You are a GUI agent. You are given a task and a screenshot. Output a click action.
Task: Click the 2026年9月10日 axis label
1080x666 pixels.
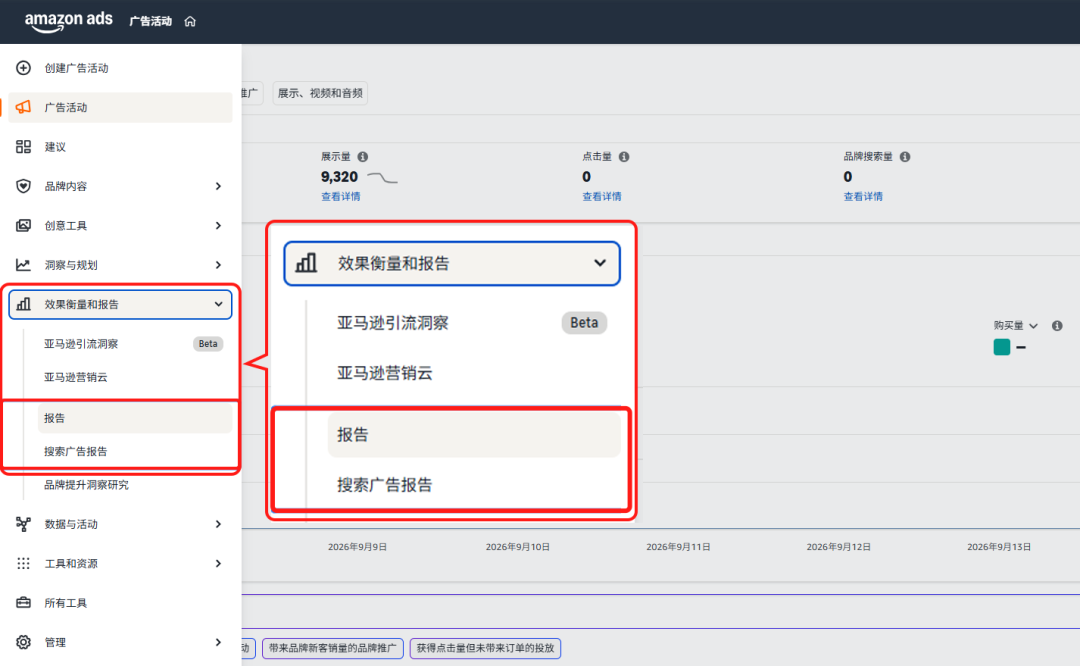(518, 547)
